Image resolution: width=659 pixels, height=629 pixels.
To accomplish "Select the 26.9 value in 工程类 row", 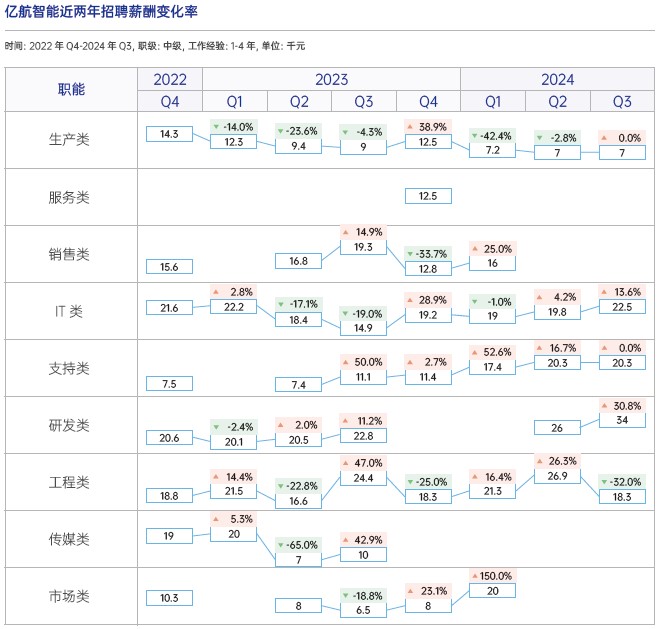I will (x=557, y=476).
